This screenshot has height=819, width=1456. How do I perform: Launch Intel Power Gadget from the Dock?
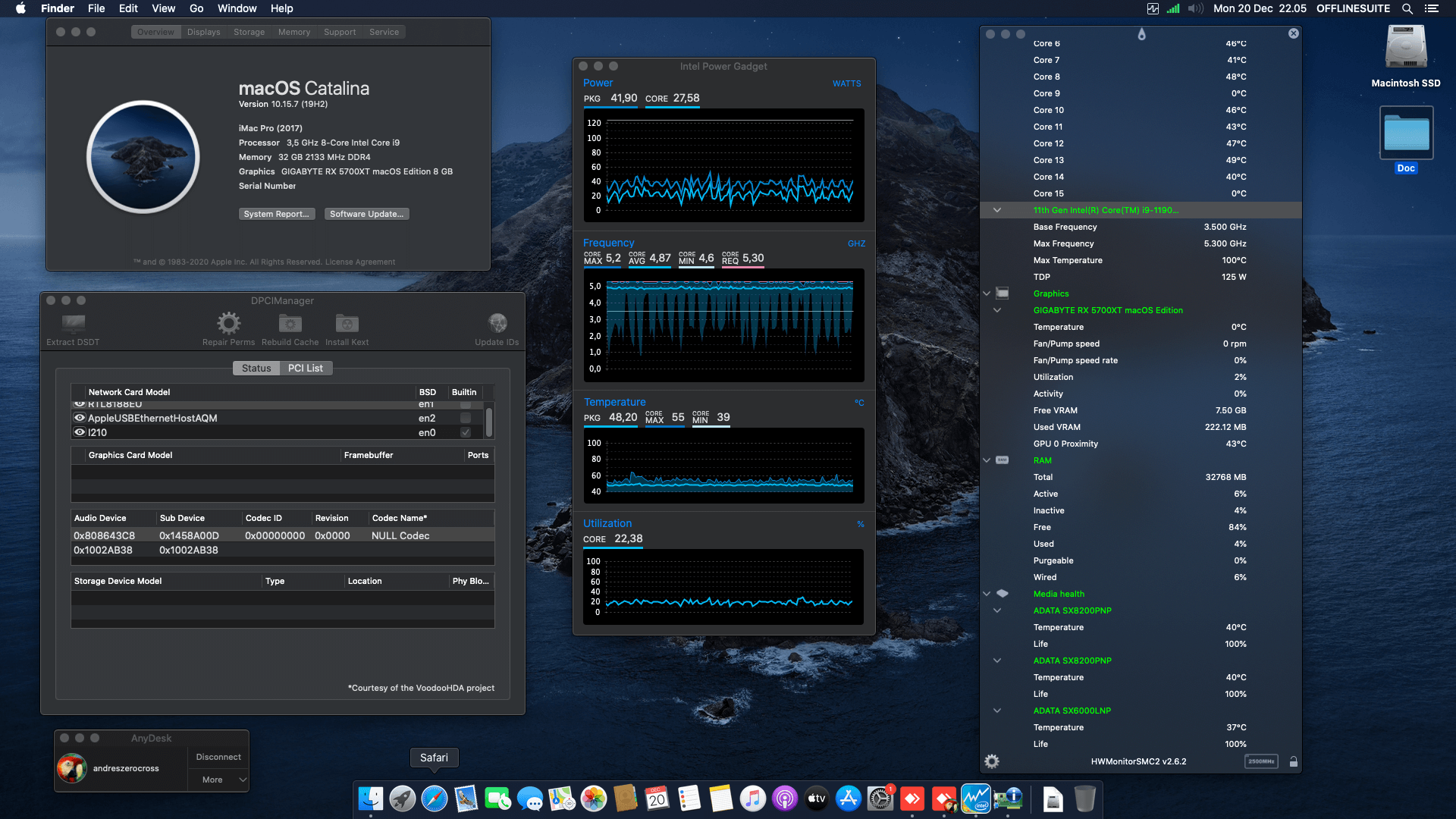[976, 799]
